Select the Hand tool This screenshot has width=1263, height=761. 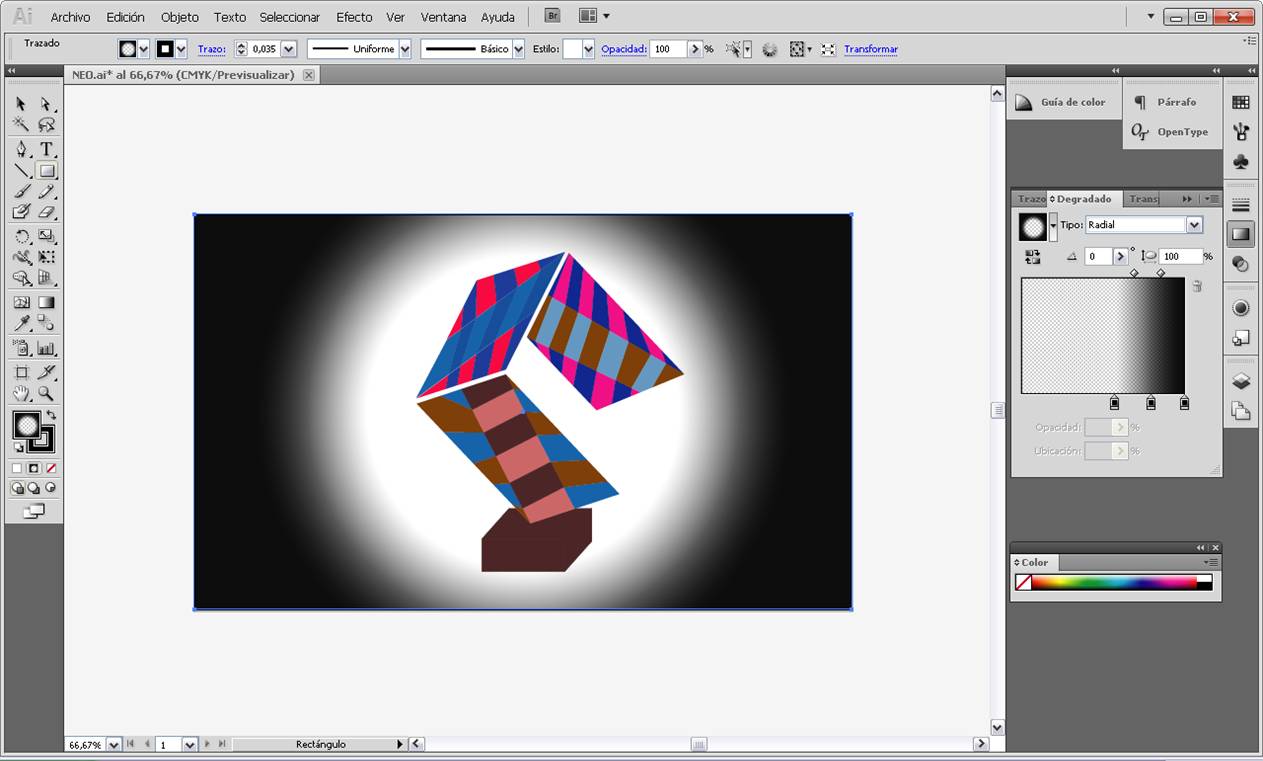click(x=21, y=394)
